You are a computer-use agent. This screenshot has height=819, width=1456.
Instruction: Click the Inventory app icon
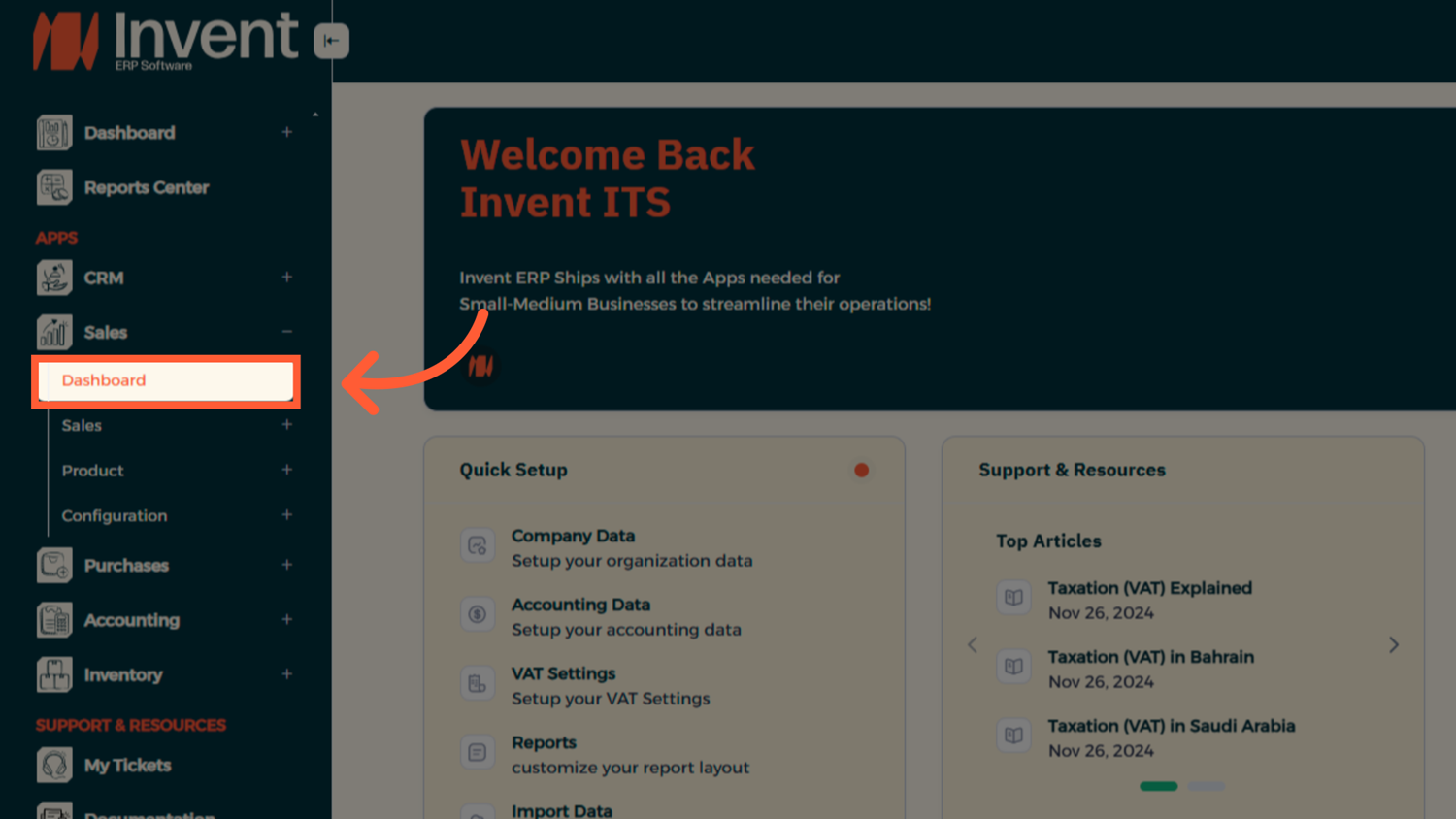[x=54, y=674]
